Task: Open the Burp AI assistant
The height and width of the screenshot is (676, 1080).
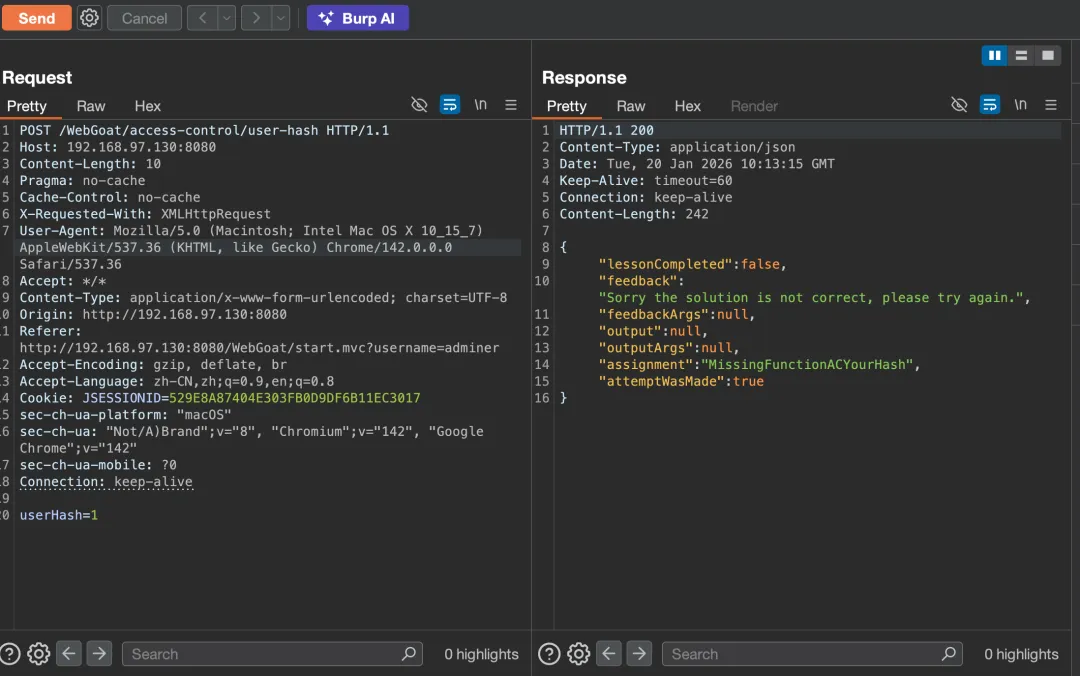Action: pyautogui.click(x=357, y=18)
